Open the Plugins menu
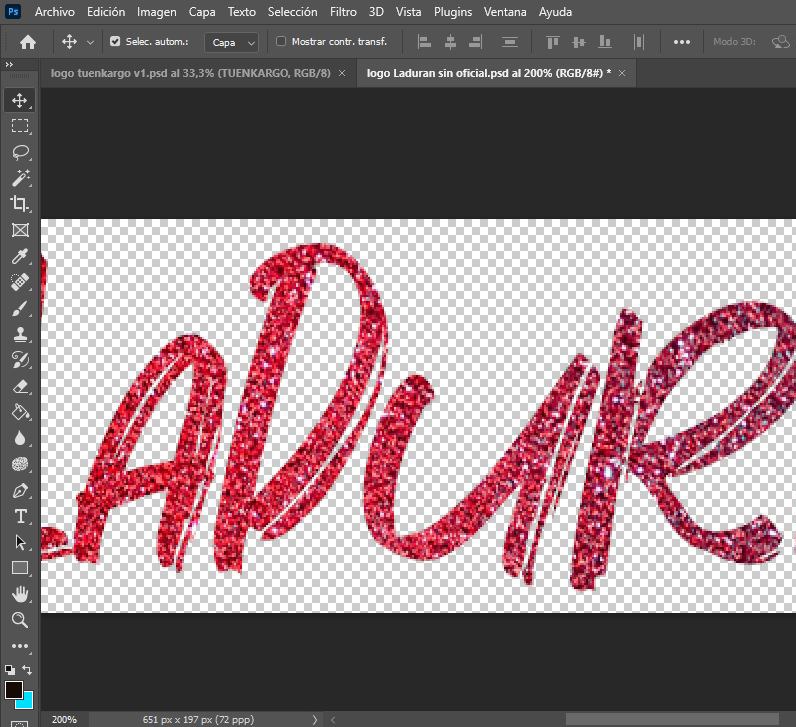The width and height of the screenshot is (796, 727). [x=453, y=12]
